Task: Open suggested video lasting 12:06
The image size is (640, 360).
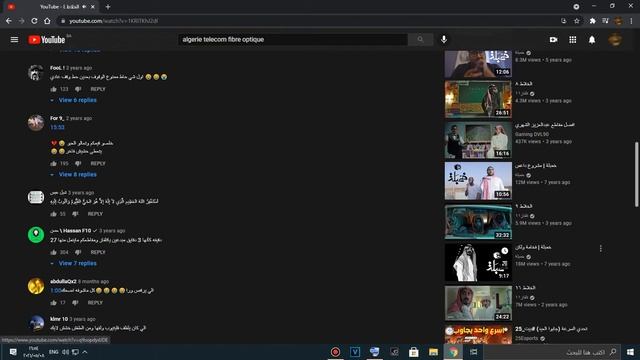Action: [x=478, y=64]
